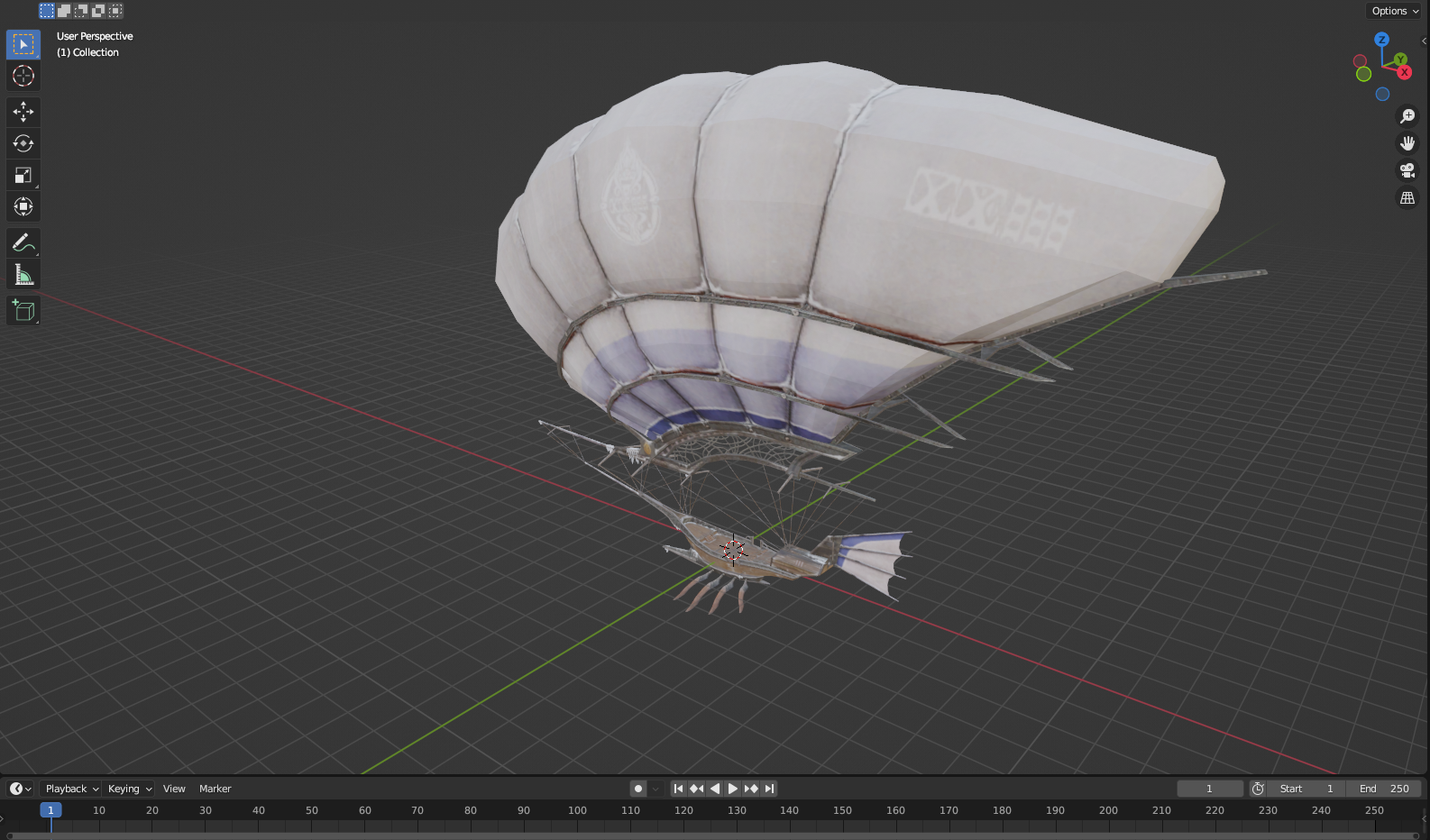Click the current frame number field

click(x=1210, y=789)
